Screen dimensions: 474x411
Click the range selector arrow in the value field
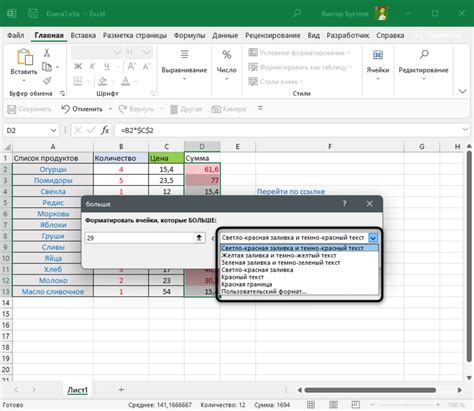click(x=199, y=238)
